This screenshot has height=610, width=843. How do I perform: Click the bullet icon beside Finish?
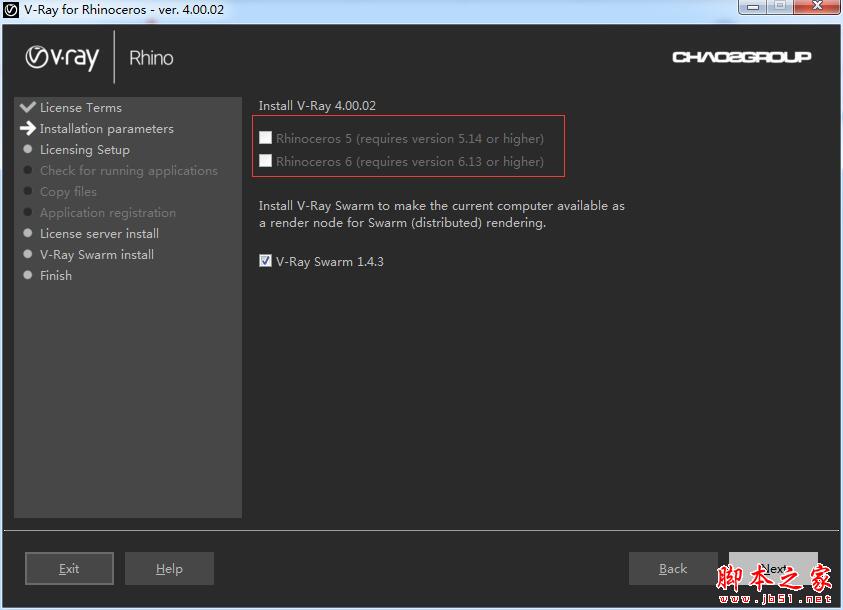pyautogui.click(x=28, y=275)
